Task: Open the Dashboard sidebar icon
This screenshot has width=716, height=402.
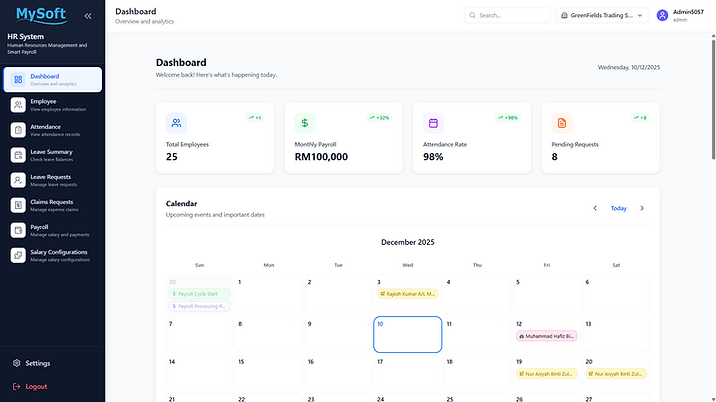Action: 18,79
